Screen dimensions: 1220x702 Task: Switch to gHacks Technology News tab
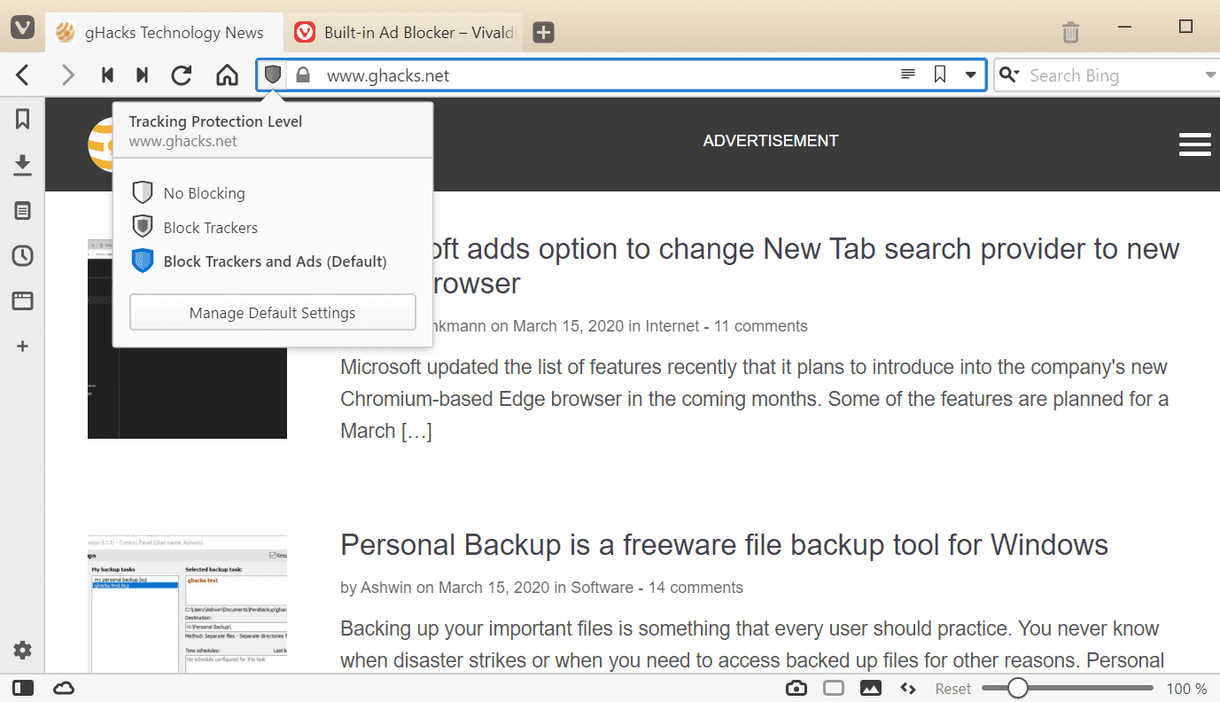(x=165, y=33)
